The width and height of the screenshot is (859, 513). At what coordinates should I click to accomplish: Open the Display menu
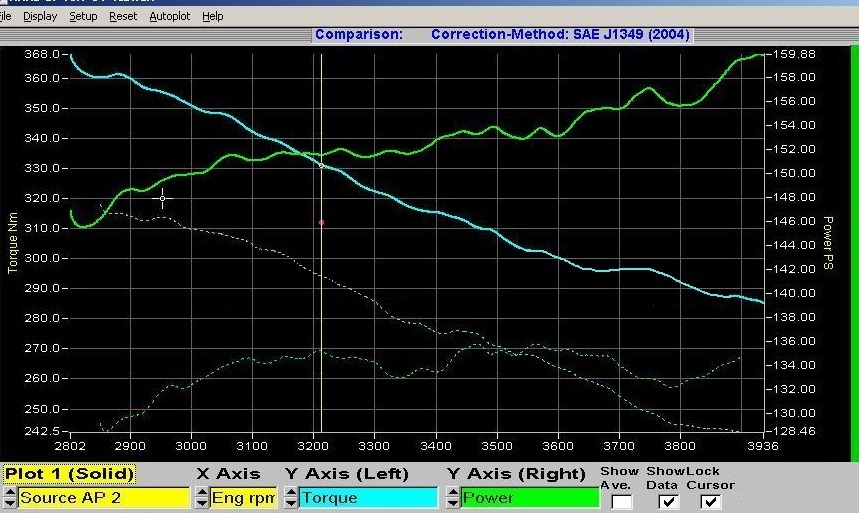(x=40, y=16)
